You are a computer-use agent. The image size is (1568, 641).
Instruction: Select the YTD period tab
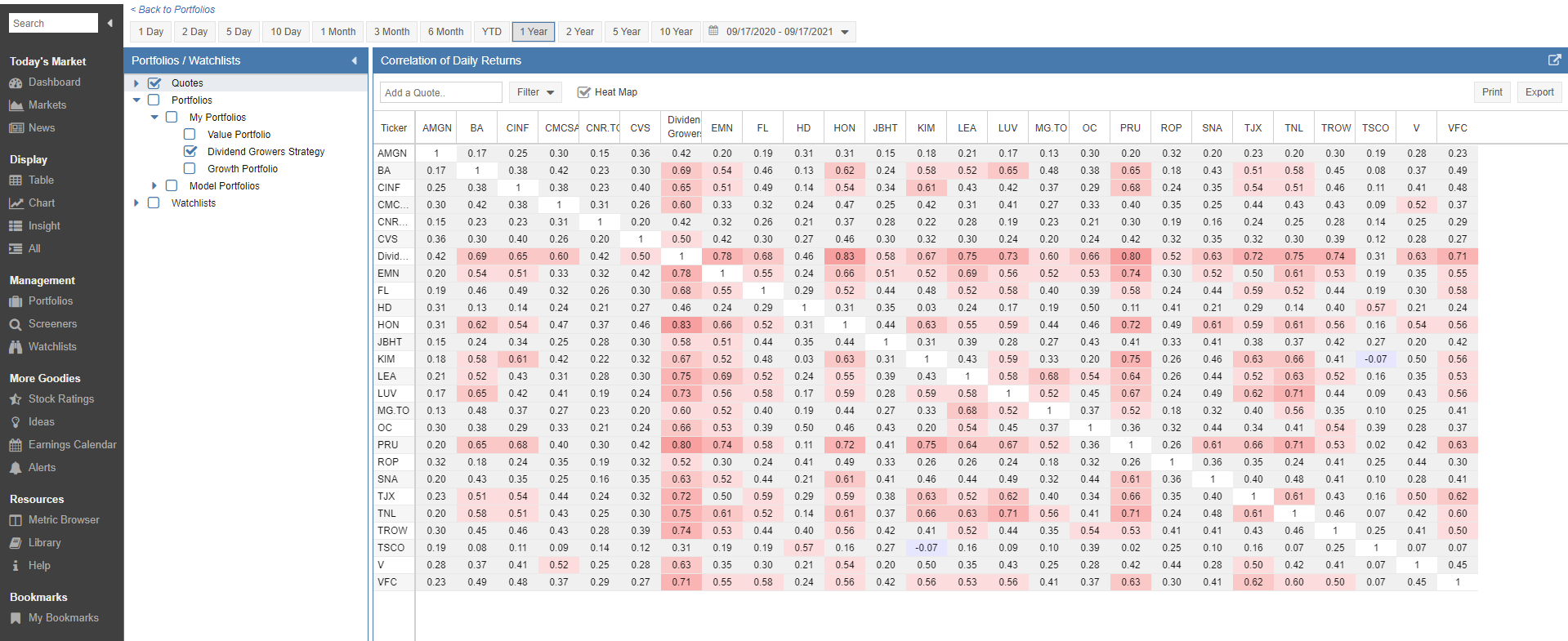pos(492,32)
